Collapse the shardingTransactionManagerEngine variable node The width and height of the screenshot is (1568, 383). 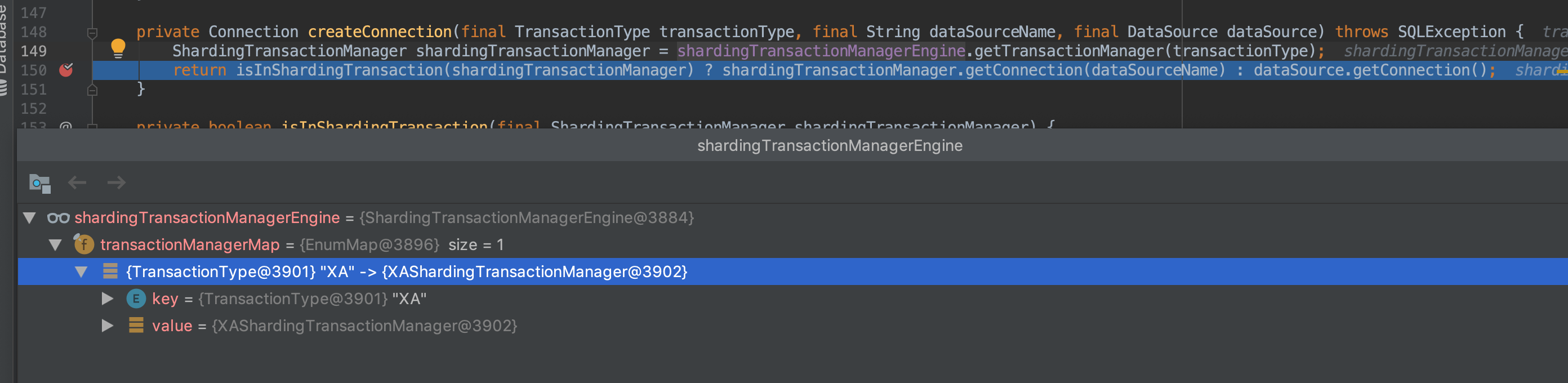[29, 217]
